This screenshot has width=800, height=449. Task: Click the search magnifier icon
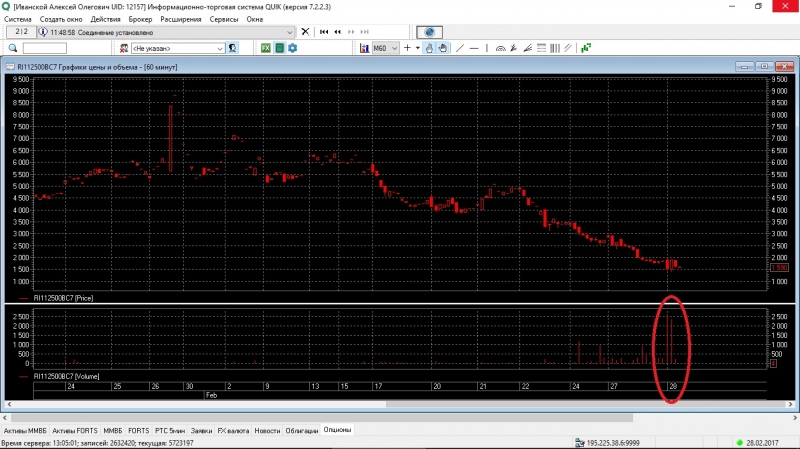point(13,48)
